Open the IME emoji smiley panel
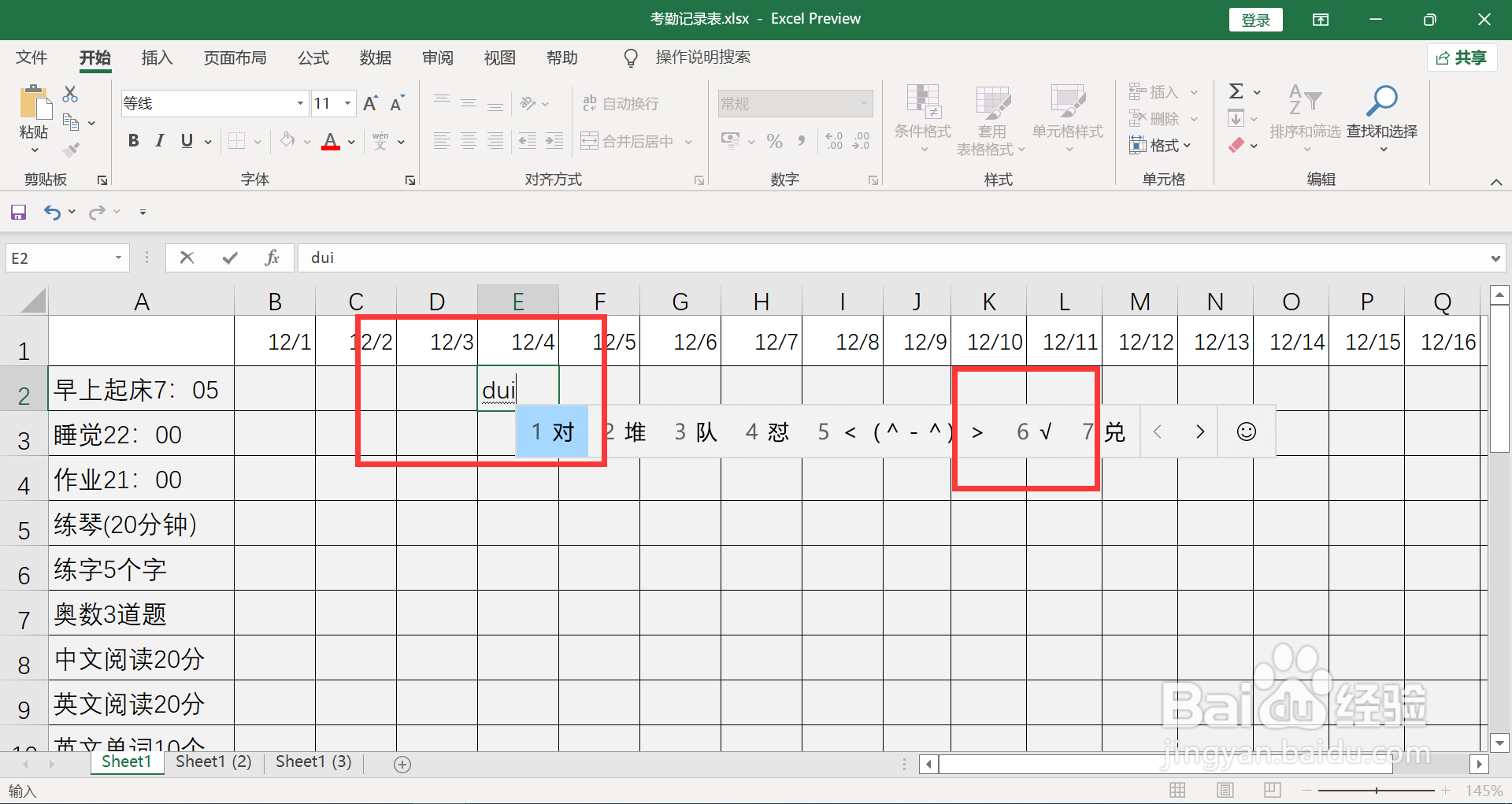1512x804 pixels. (x=1247, y=432)
